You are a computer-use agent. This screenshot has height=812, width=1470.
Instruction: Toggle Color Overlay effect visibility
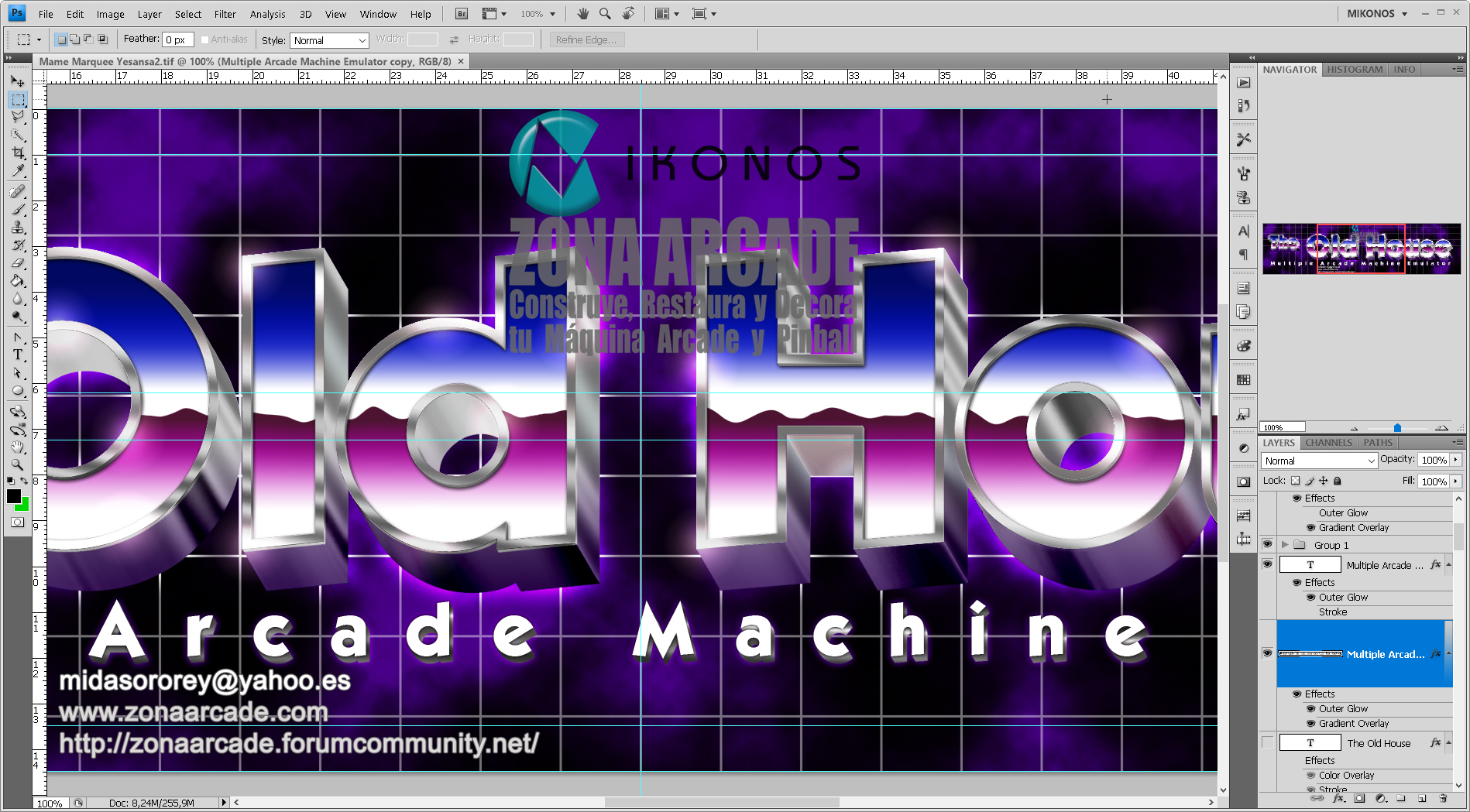1310,775
